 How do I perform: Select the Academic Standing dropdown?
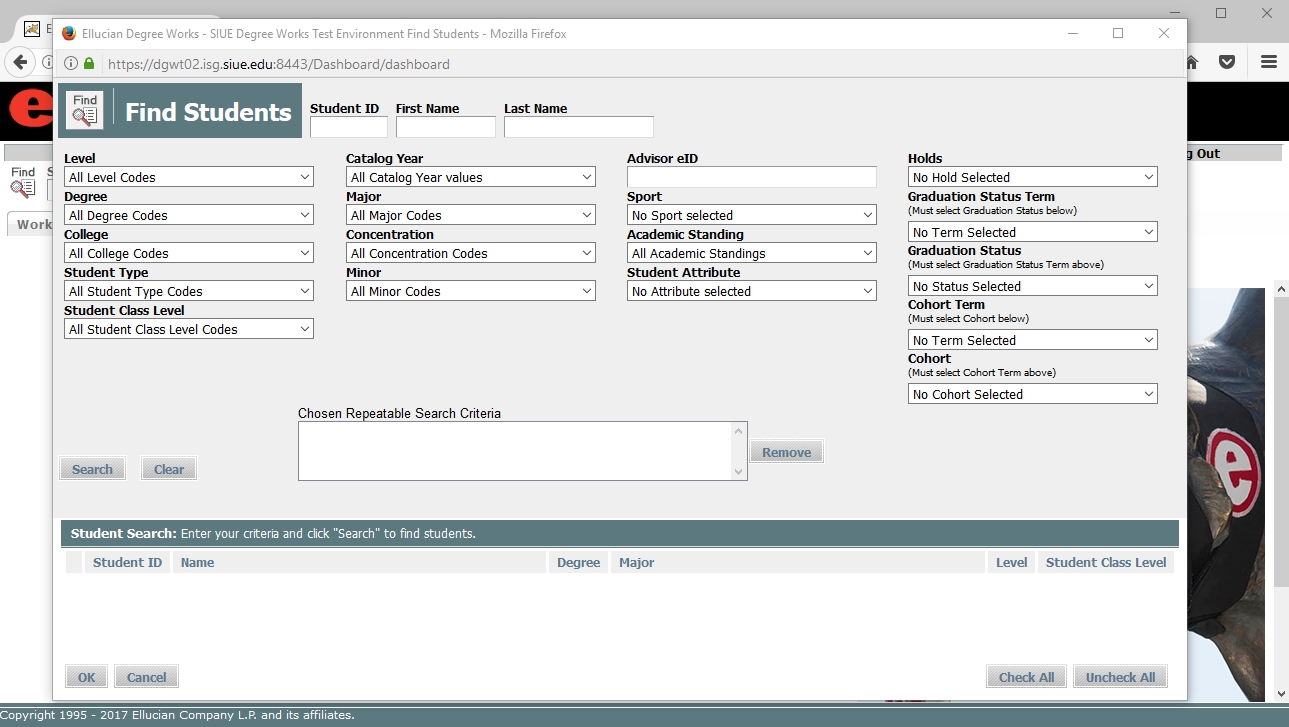(752, 253)
